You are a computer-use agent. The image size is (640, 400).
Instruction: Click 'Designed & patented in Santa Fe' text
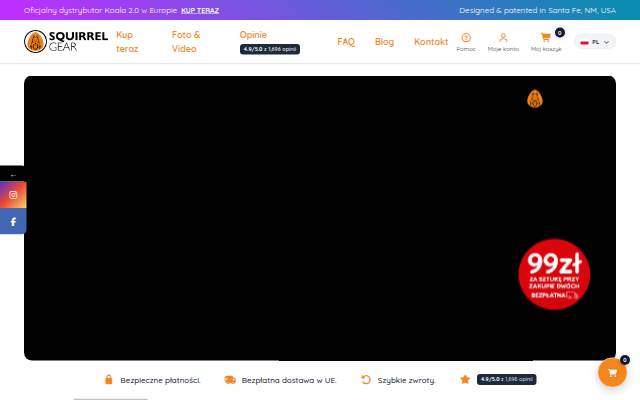537,10
